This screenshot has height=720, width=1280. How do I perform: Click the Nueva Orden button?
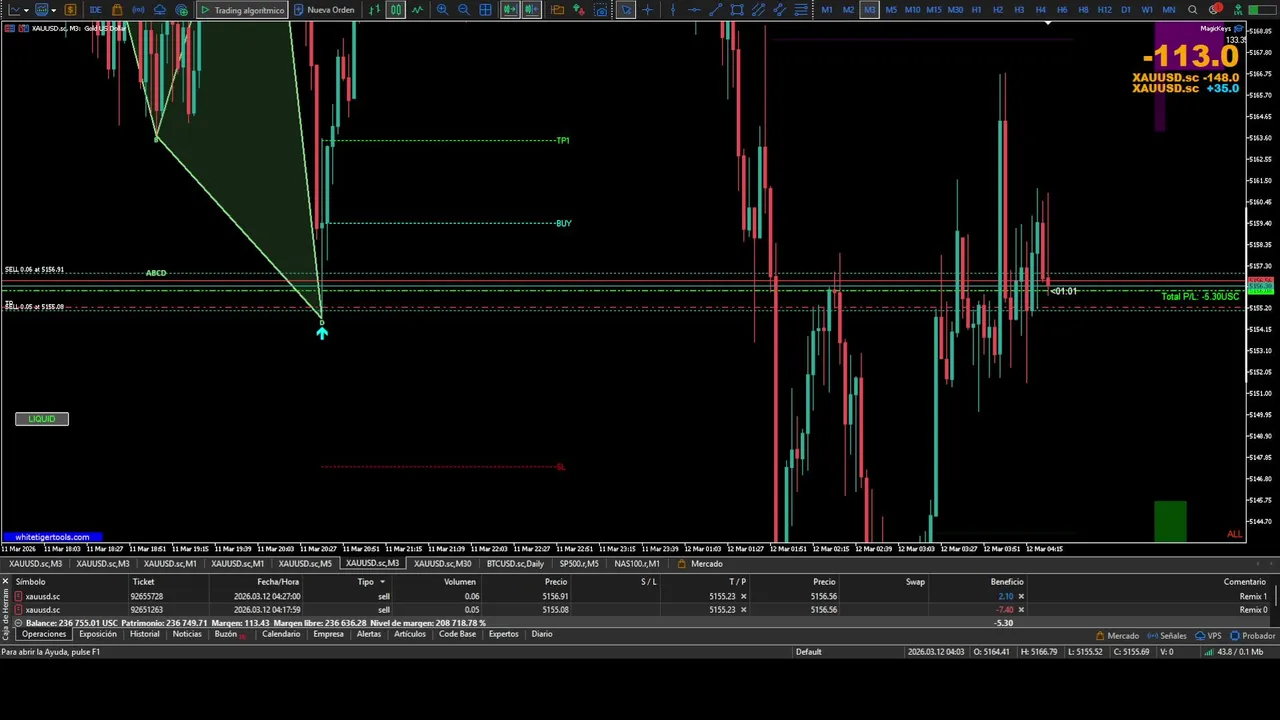(x=324, y=10)
